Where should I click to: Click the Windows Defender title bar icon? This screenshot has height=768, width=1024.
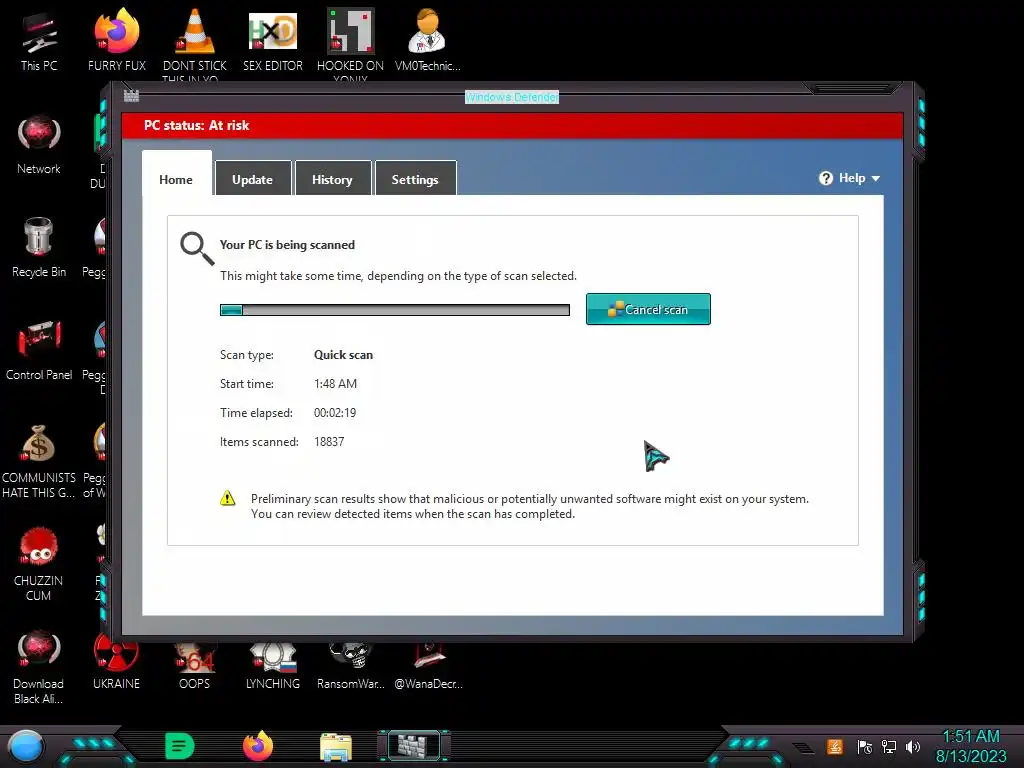pyautogui.click(x=131, y=96)
